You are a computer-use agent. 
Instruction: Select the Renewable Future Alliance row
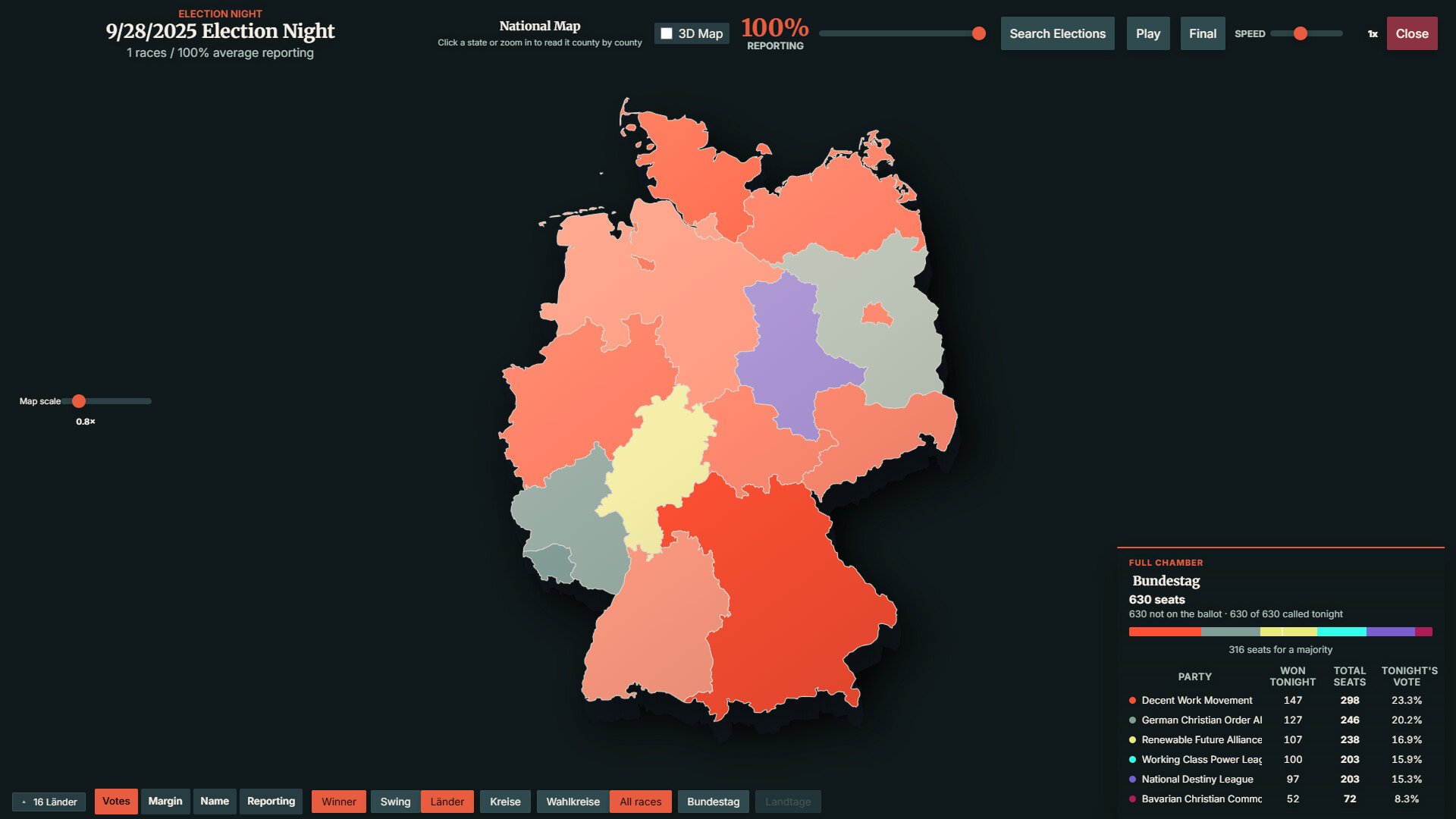[1280, 740]
